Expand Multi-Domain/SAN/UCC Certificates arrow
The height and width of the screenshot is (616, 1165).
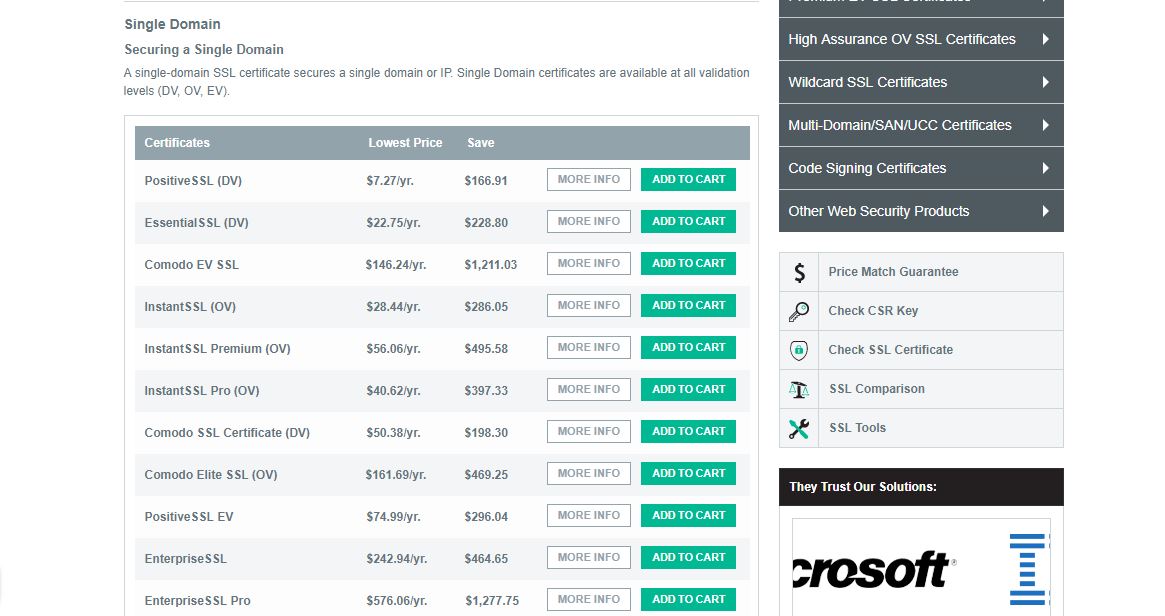coord(1045,125)
